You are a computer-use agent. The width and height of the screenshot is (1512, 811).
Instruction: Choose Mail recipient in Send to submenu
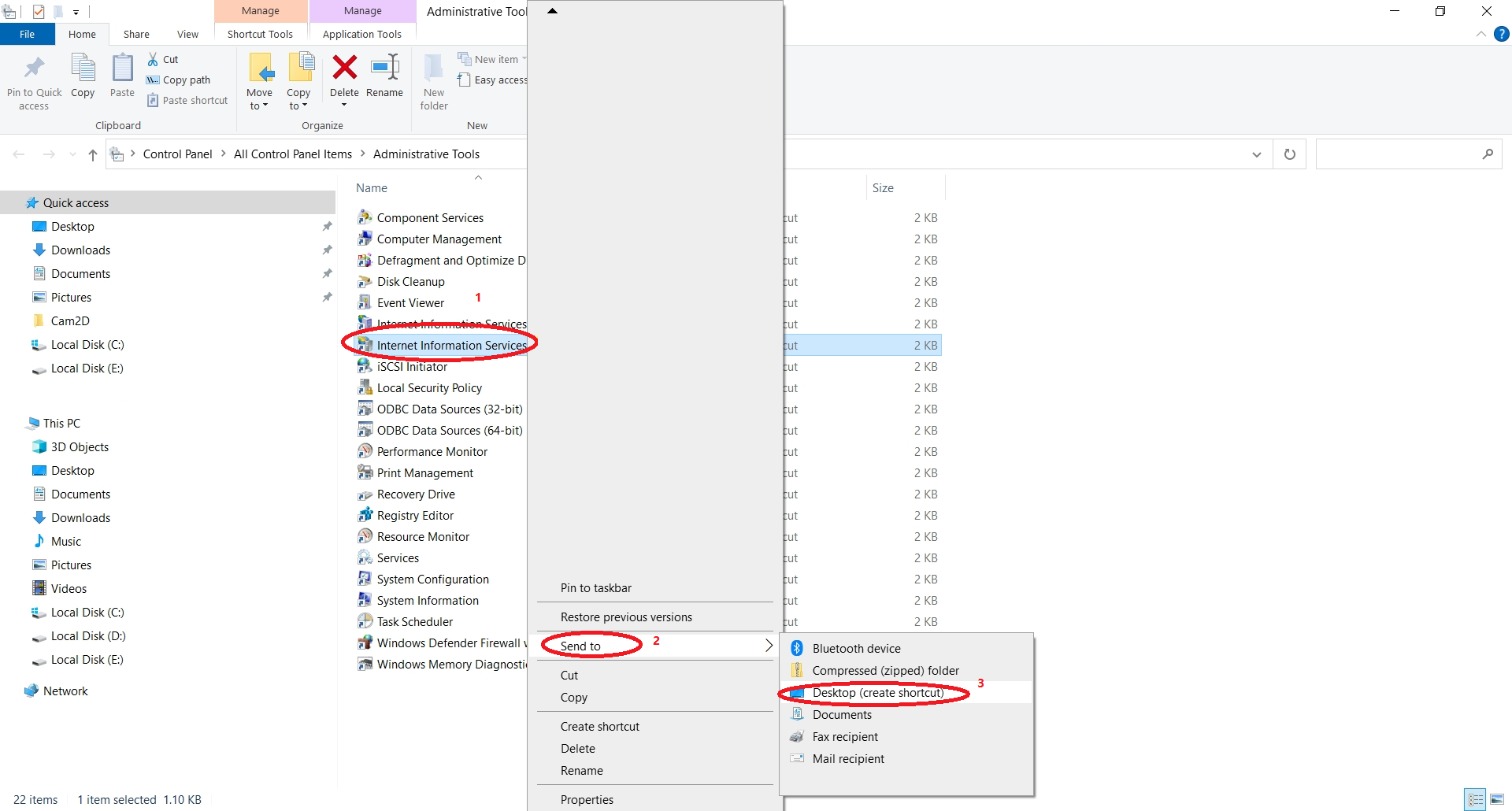[848, 758]
